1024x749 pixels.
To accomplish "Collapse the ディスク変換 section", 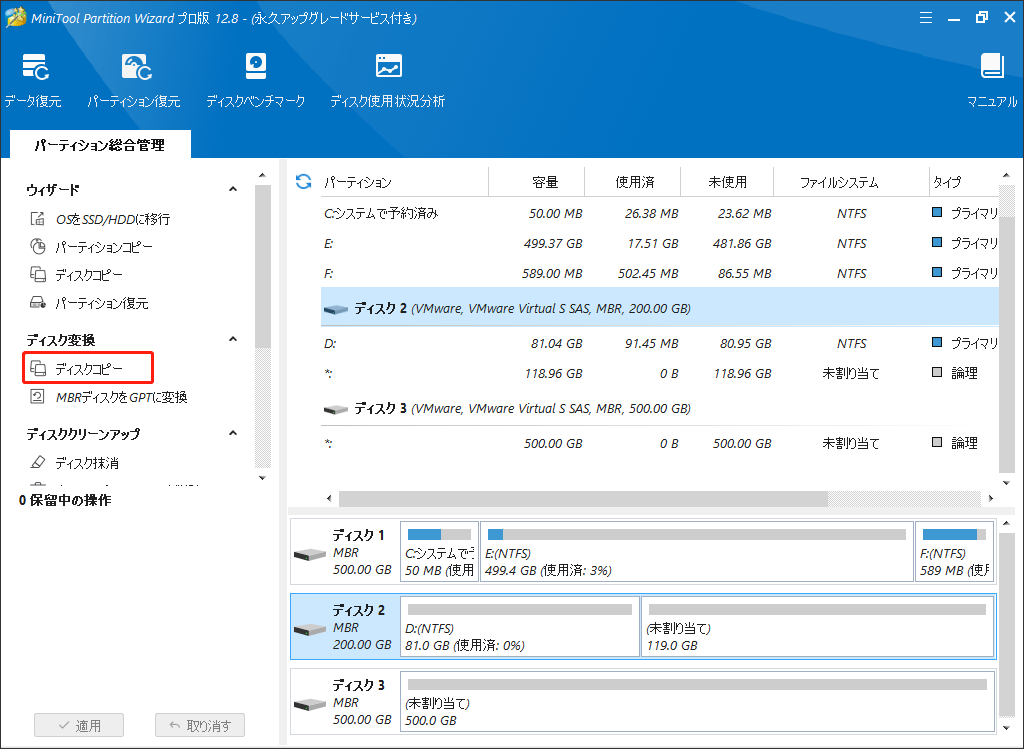I will click(x=233, y=340).
